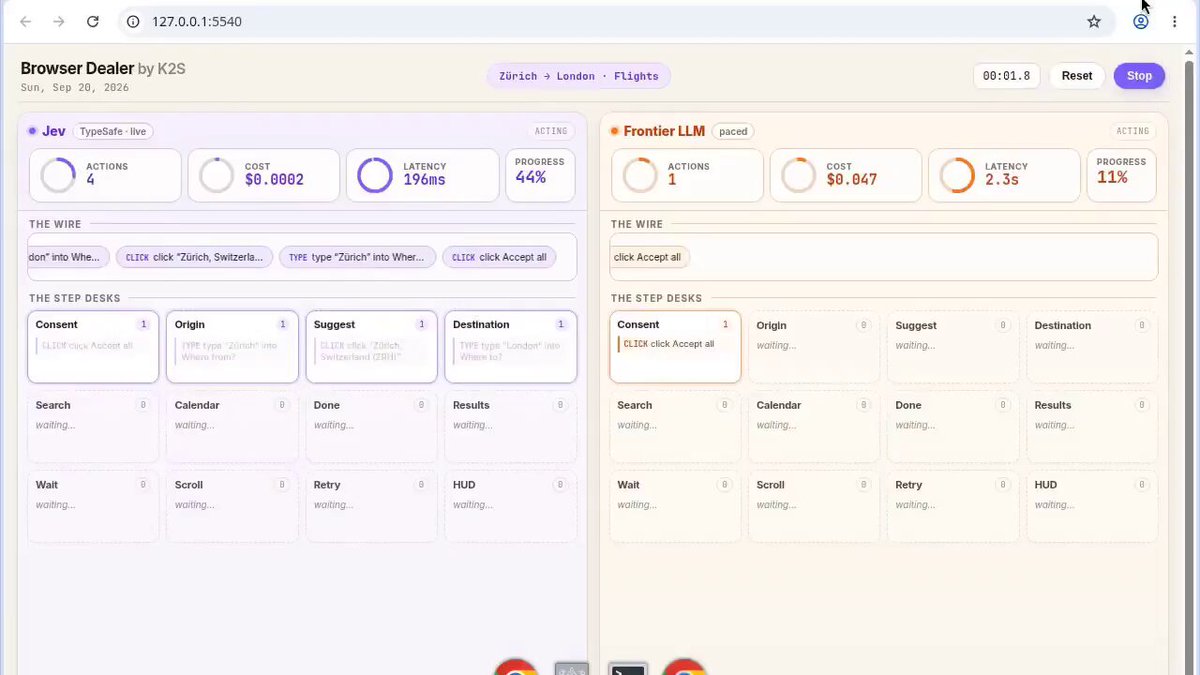Screen dimensions: 1200x675
Task: View site information icon beside the URL
Action: point(133,21)
